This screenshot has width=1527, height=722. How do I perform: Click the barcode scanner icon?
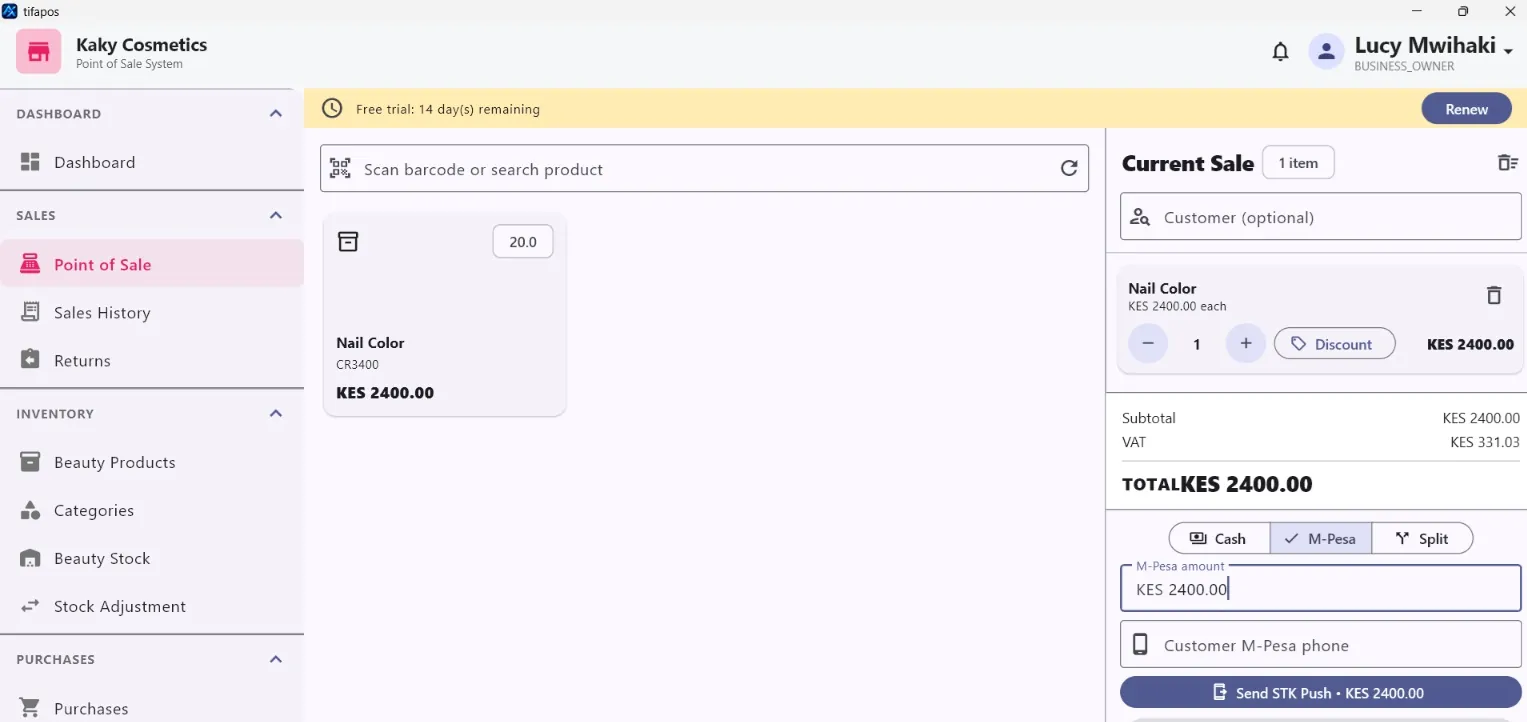click(341, 169)
